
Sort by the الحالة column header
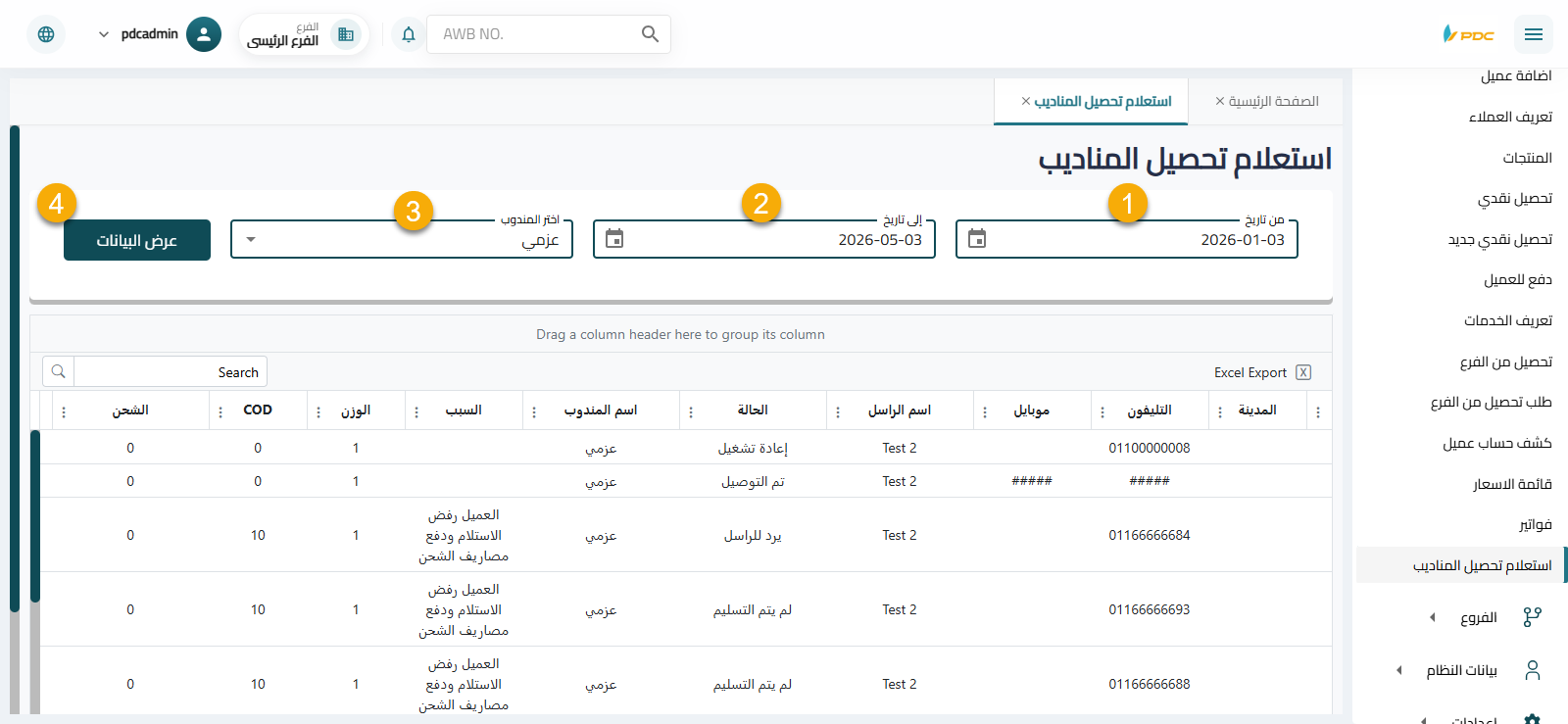click(x=753, y=410)
